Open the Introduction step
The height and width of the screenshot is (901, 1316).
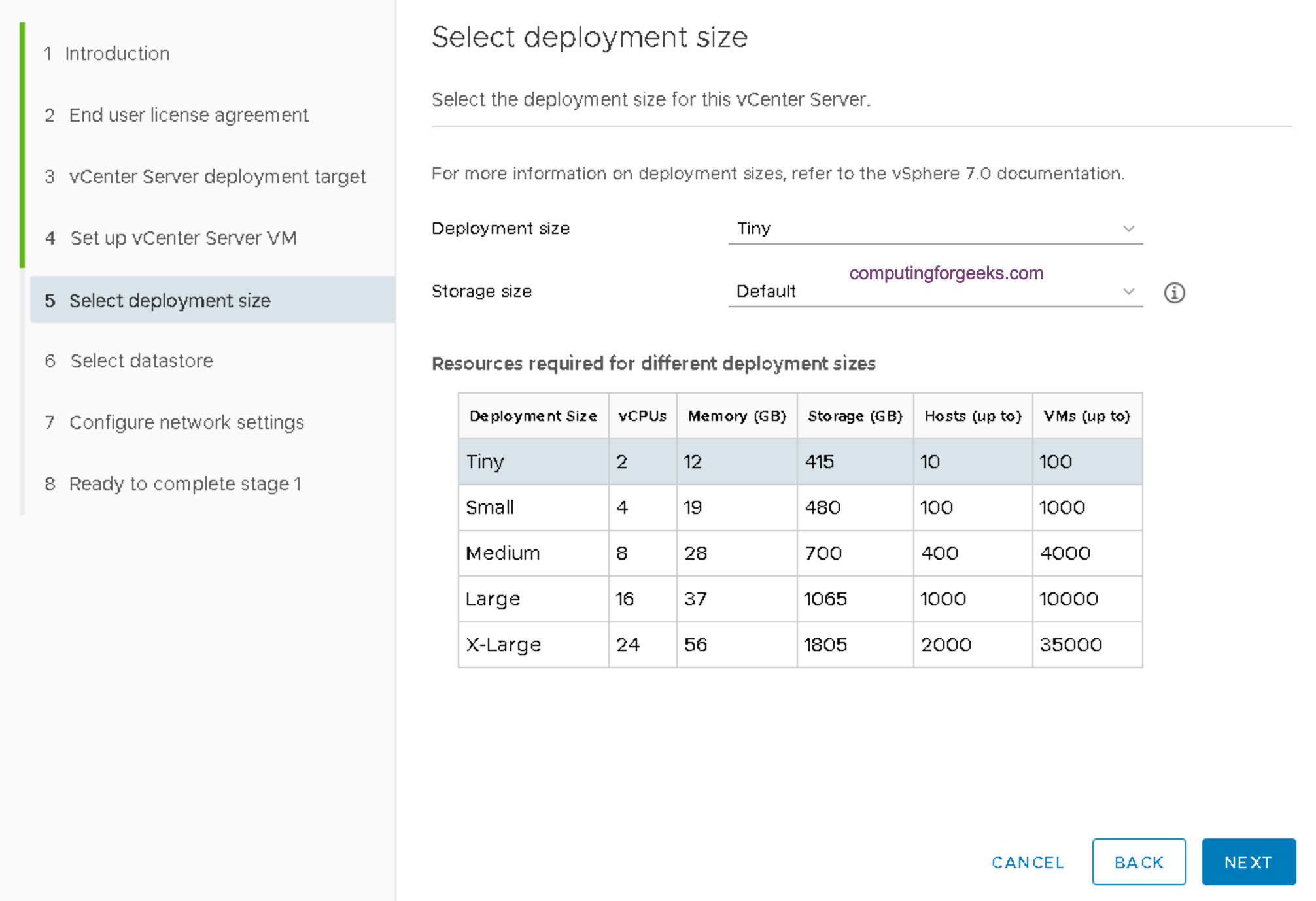click(x=116, y=54)
